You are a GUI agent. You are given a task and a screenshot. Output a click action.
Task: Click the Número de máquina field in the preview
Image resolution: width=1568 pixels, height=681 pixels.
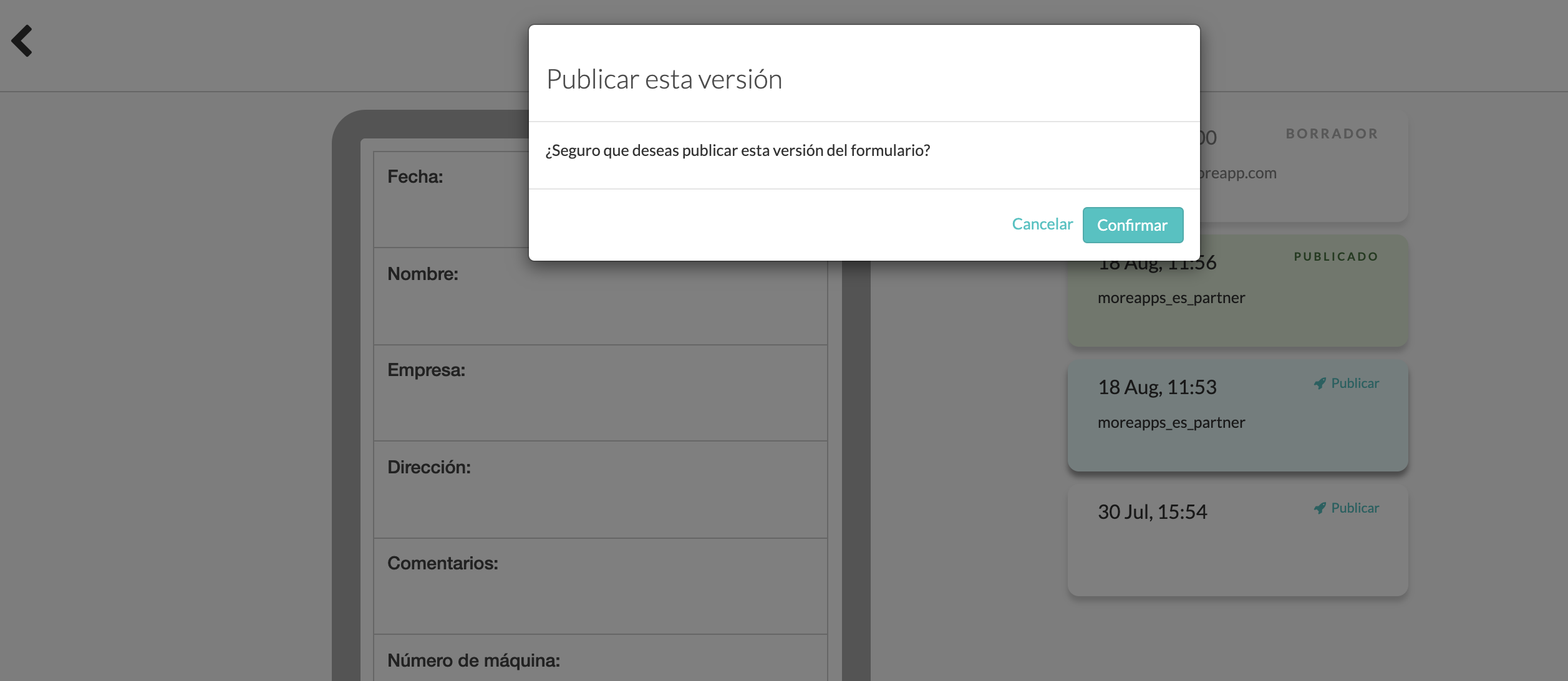pos(600,658)
